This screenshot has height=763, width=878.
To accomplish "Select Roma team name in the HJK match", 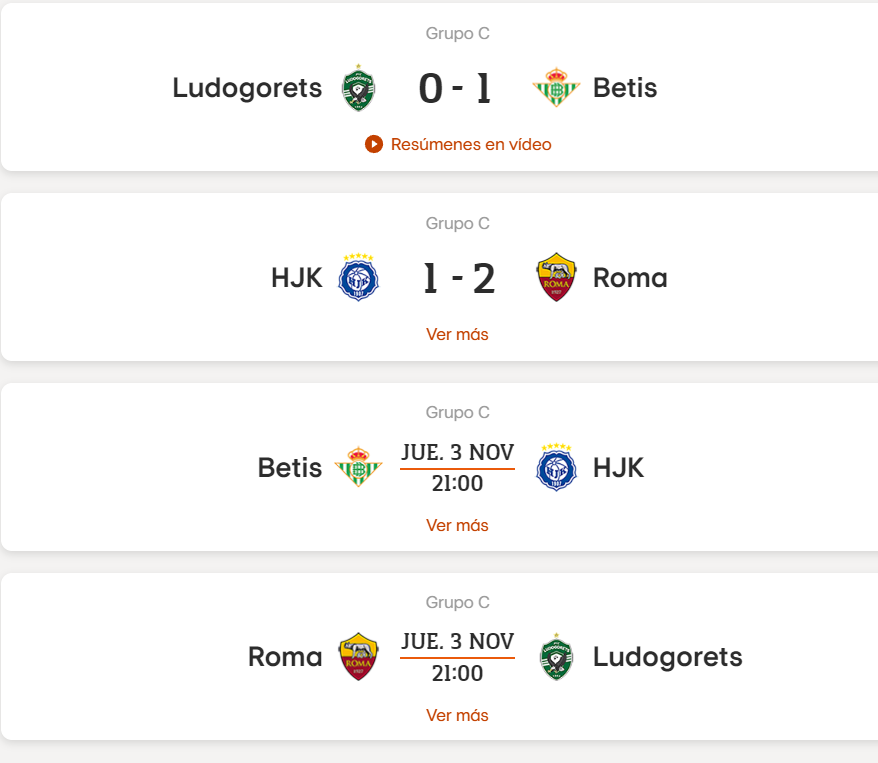I will coord(630,278).
